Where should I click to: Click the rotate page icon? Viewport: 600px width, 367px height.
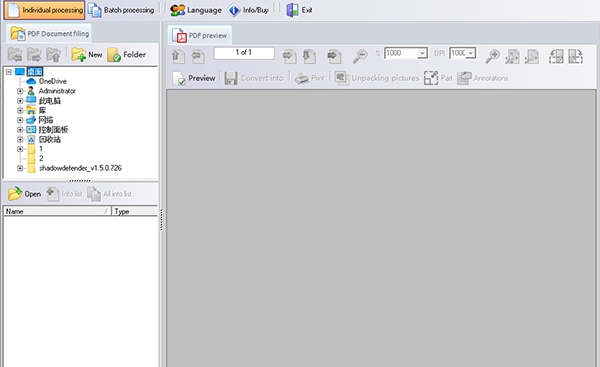coord(575,56)
